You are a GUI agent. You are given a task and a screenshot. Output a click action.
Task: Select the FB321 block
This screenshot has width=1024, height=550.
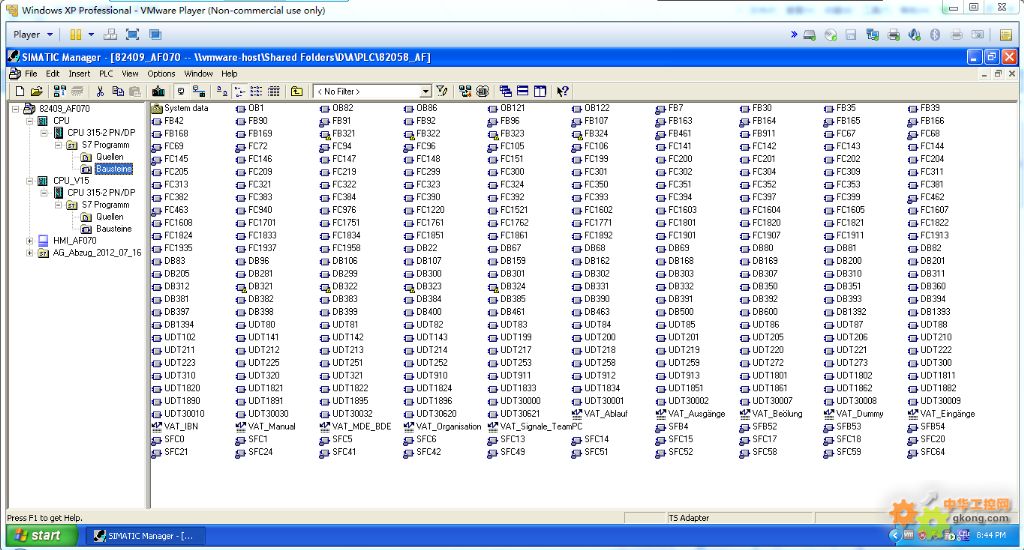pos(337,134)
